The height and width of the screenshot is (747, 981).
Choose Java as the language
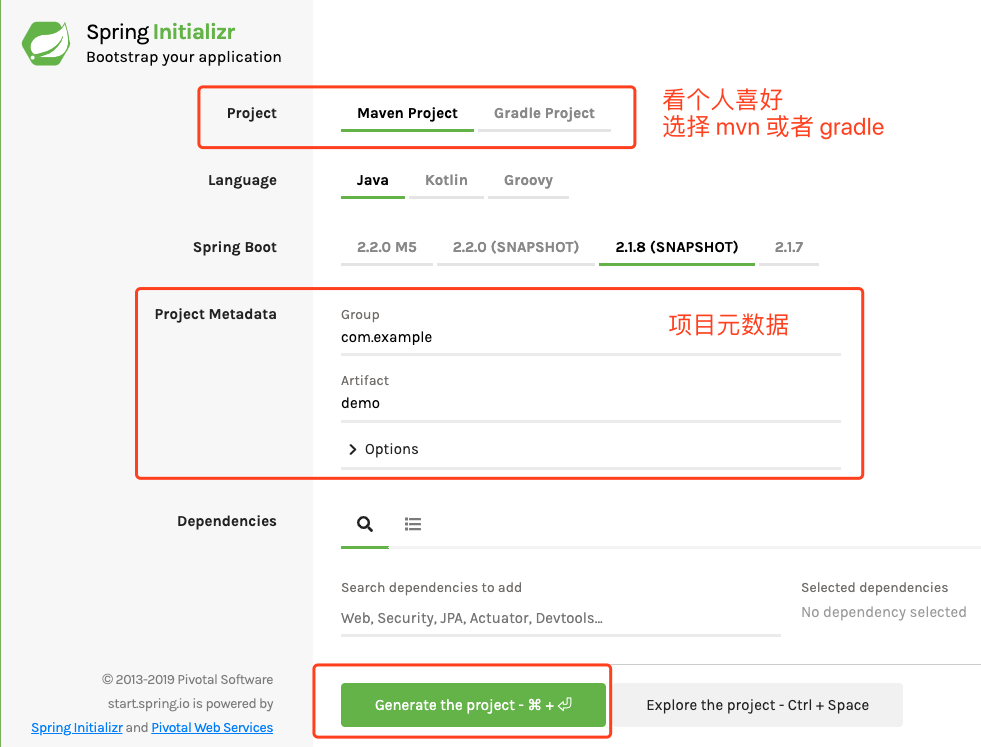[x=372, y=180]
